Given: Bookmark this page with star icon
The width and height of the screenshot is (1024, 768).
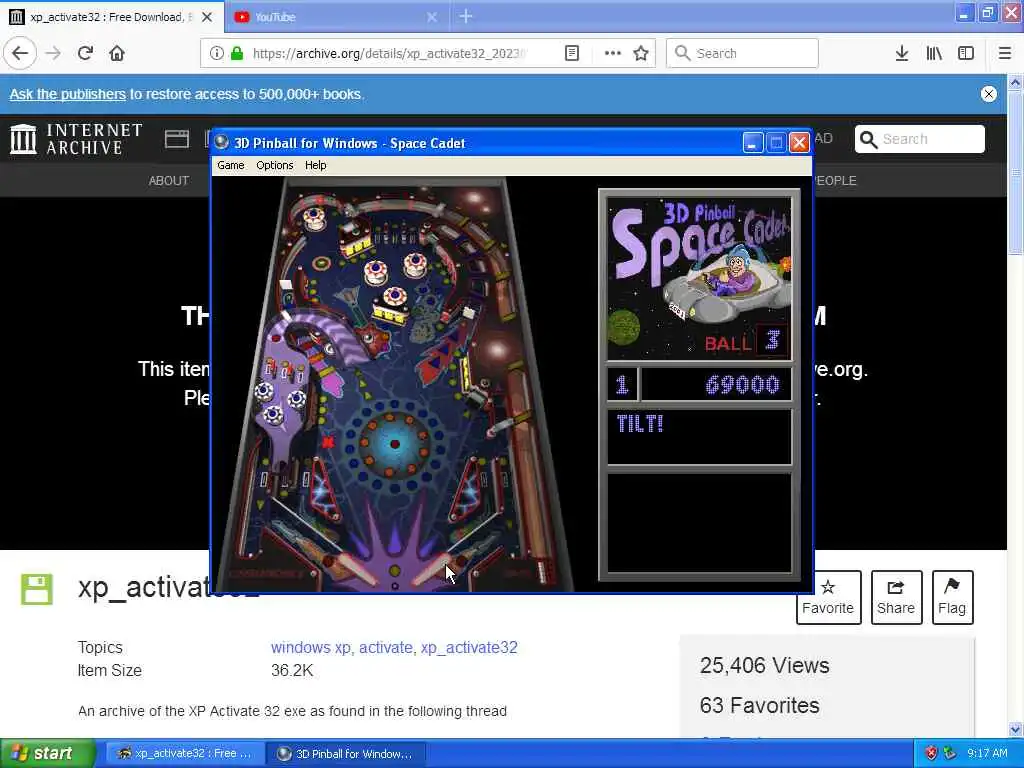Looking at the screenshot, I should 641,53.
